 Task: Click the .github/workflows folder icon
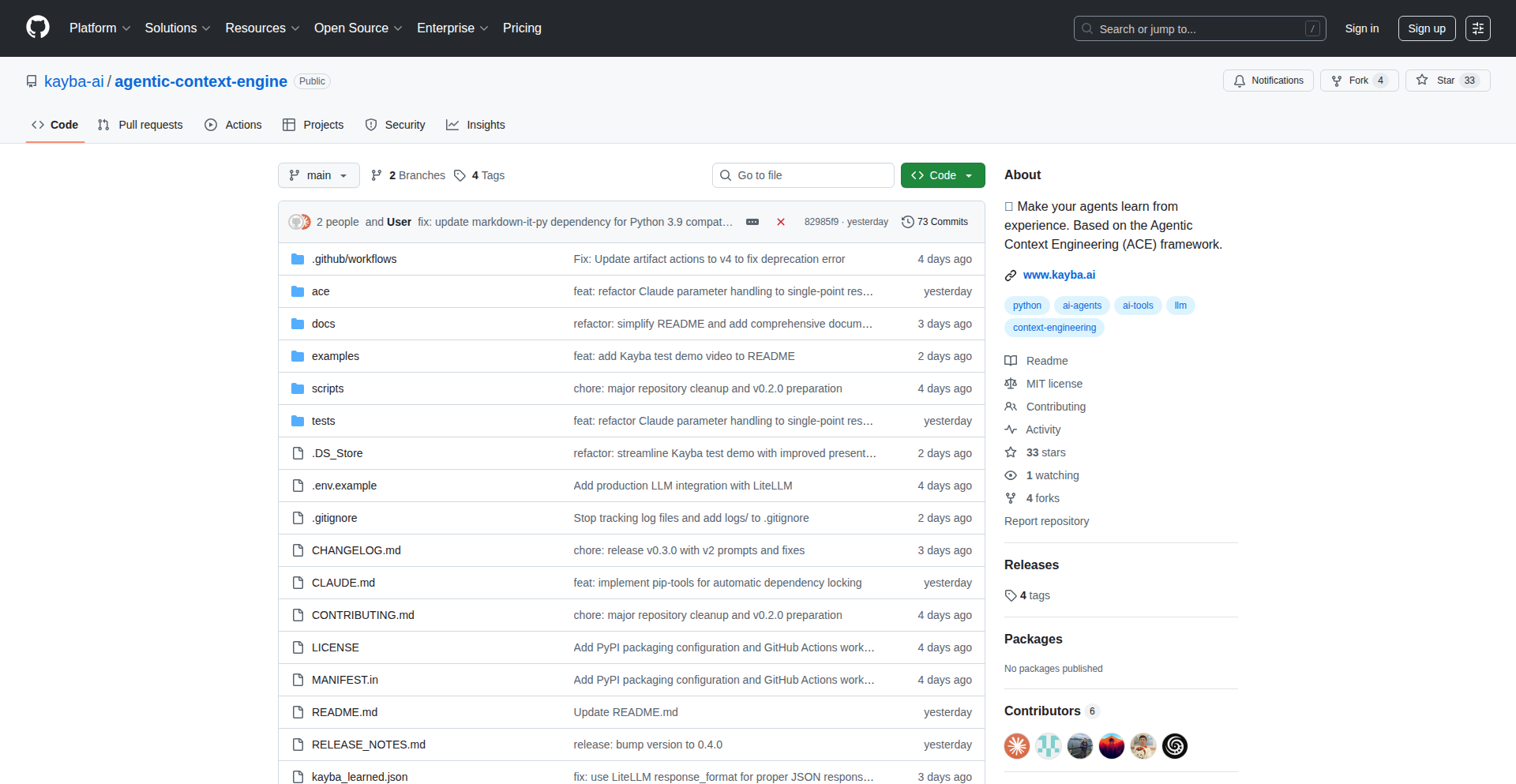tap(298, 259)
